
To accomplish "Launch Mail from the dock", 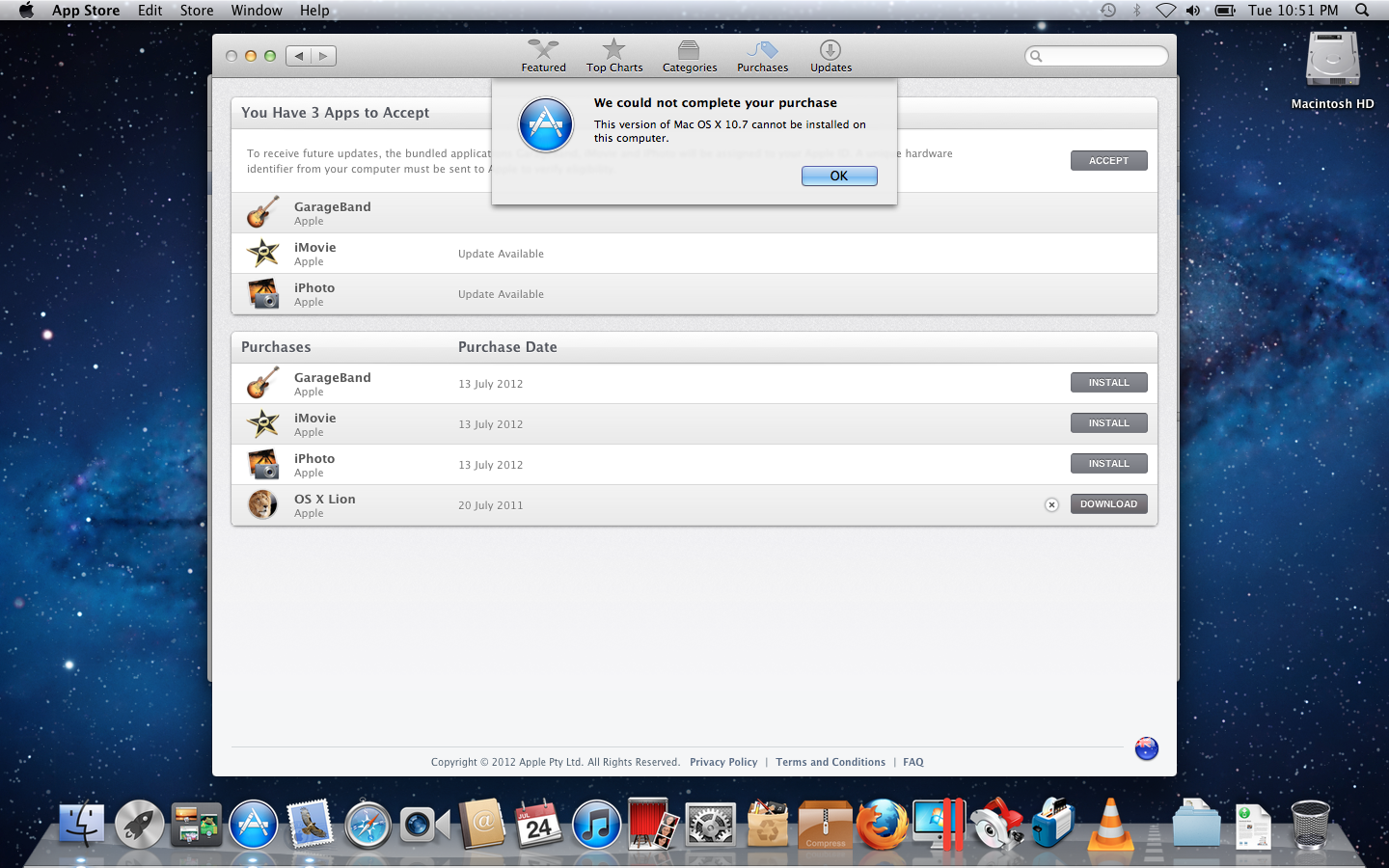I will [311, 826].
